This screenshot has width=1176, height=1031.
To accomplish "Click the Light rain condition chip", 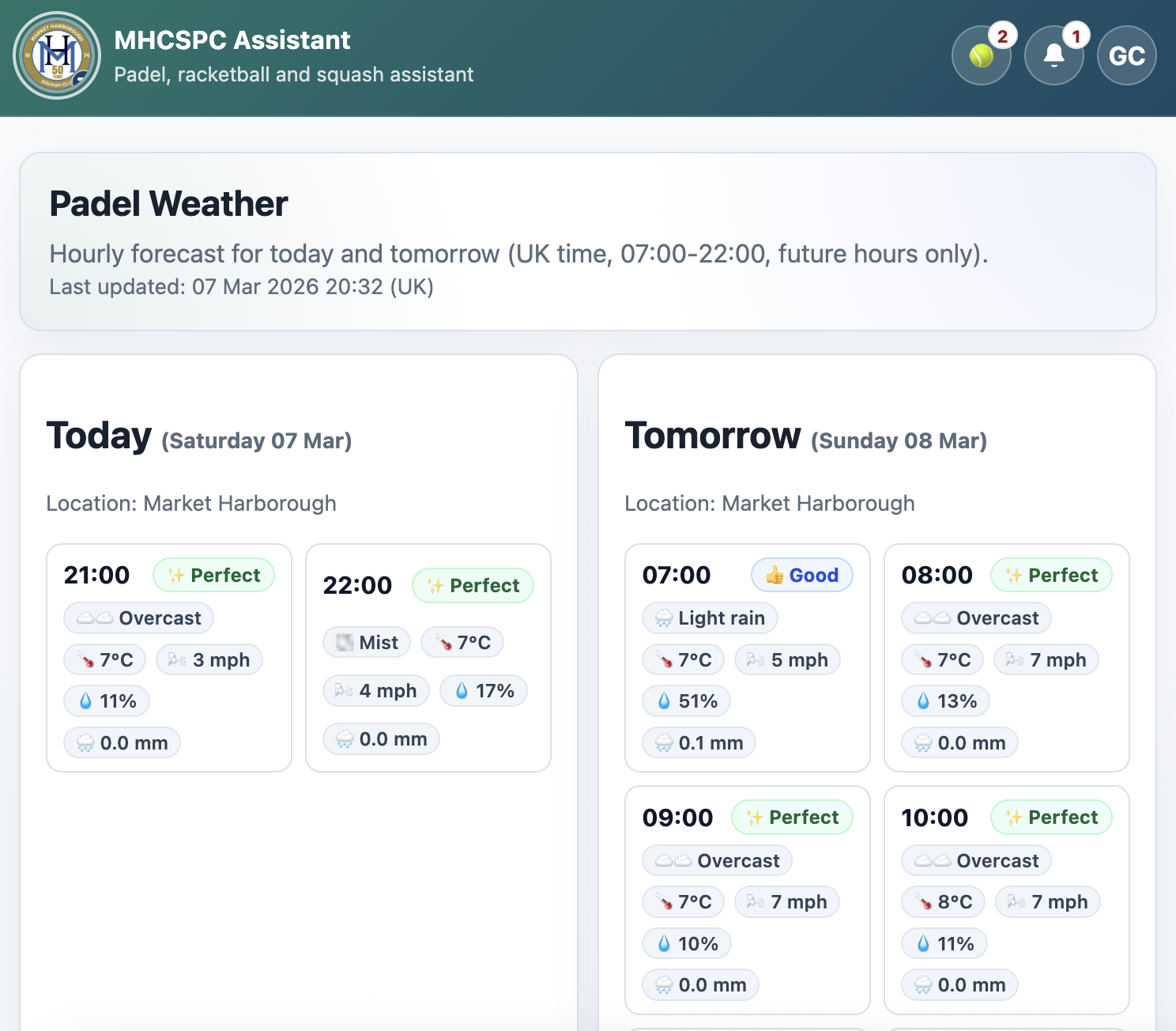I will click(x=709, y=617).
